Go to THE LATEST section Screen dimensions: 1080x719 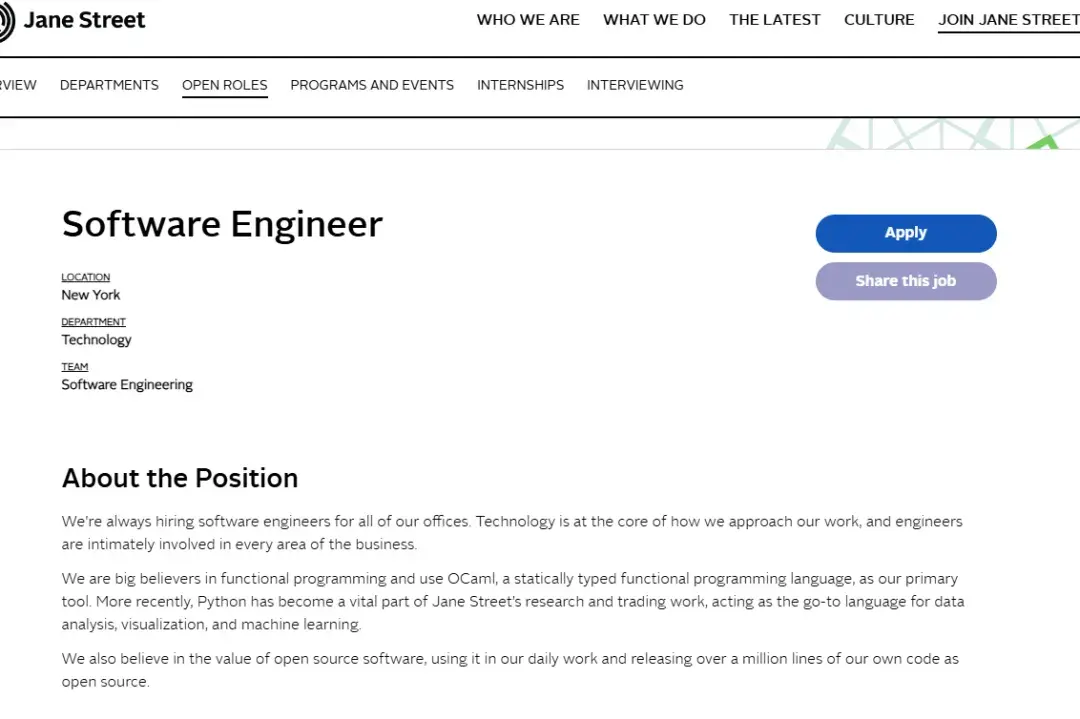tap(775, 20)
